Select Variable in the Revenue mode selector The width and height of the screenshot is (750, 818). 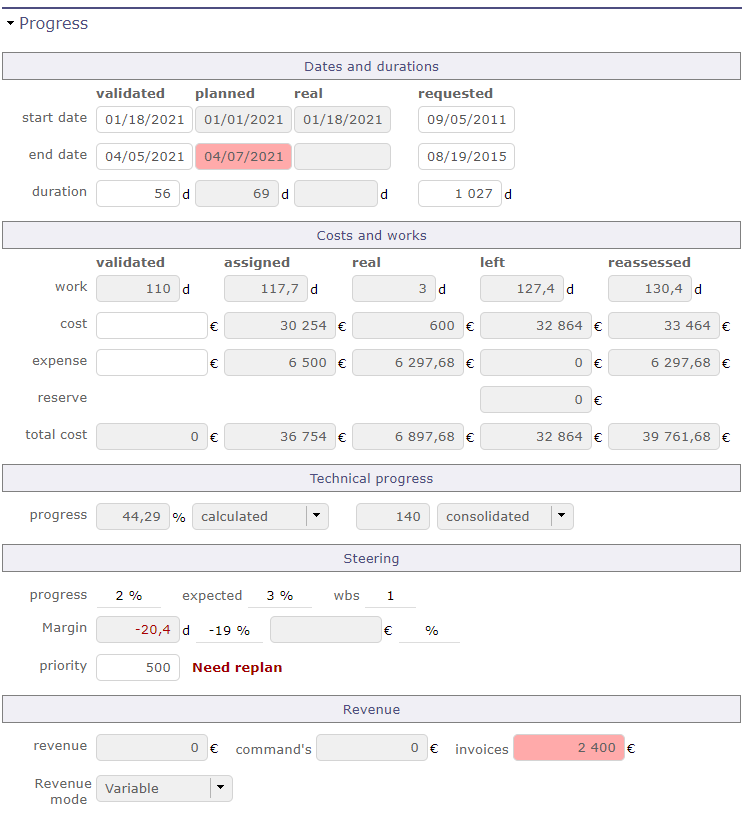[x=150, y=788]
